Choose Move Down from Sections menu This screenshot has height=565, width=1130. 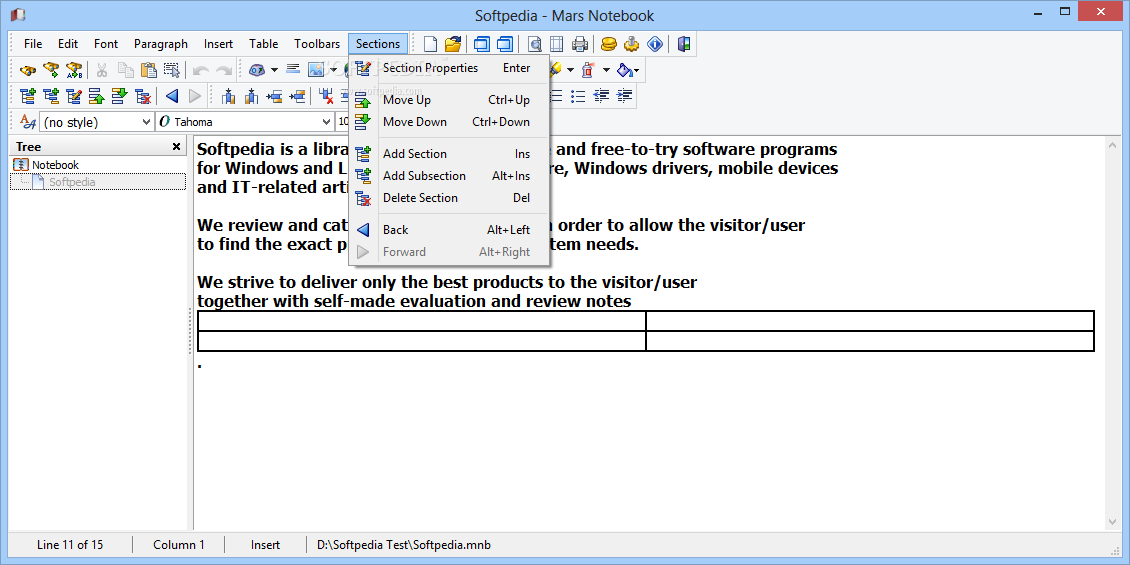click(449, 122)
